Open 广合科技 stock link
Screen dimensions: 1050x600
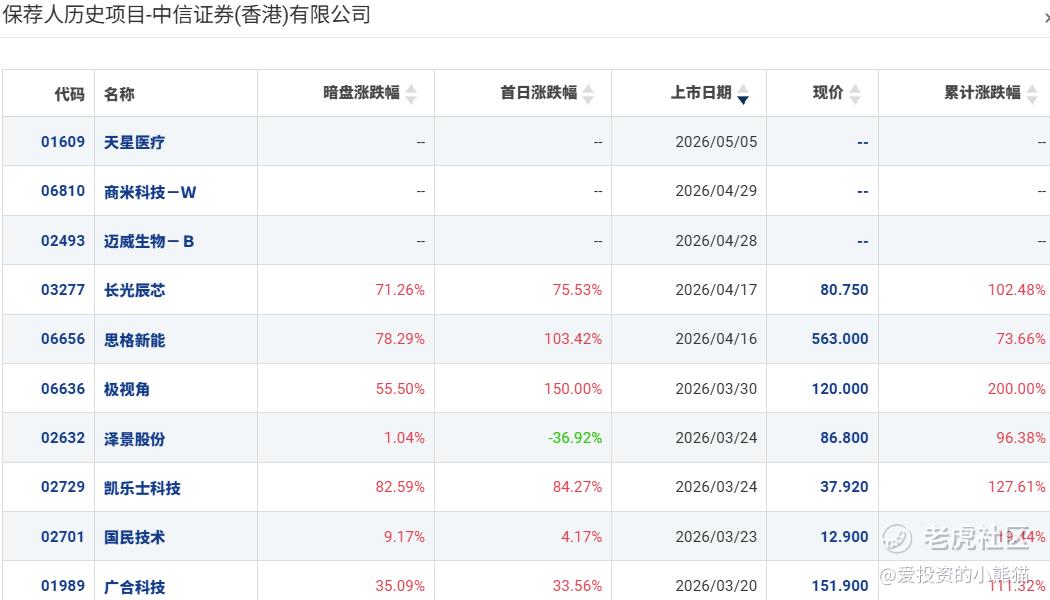click(135, 587)
